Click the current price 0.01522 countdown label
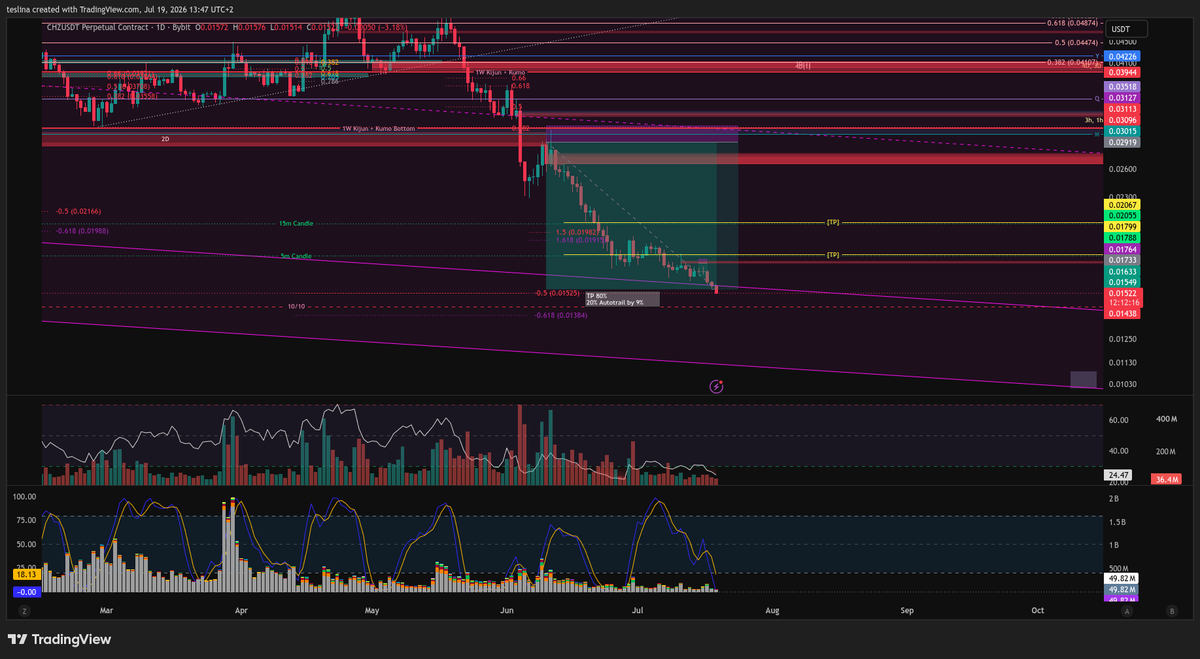Image resolution: width=1200 pixels, height=659 pixels. 1121,298
